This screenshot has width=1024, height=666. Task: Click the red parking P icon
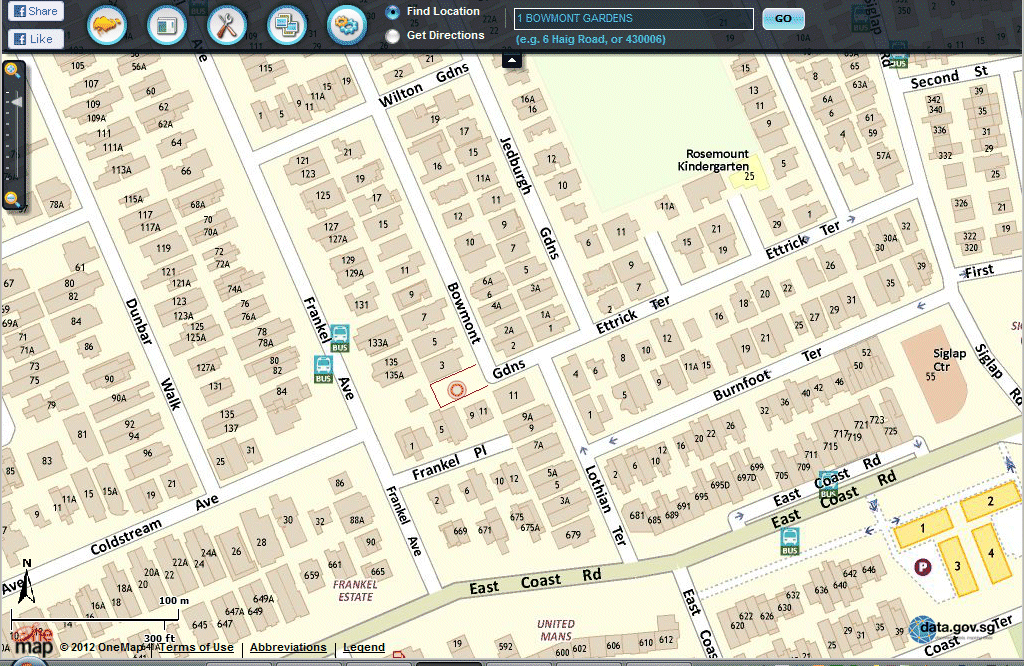click(923, 567)
